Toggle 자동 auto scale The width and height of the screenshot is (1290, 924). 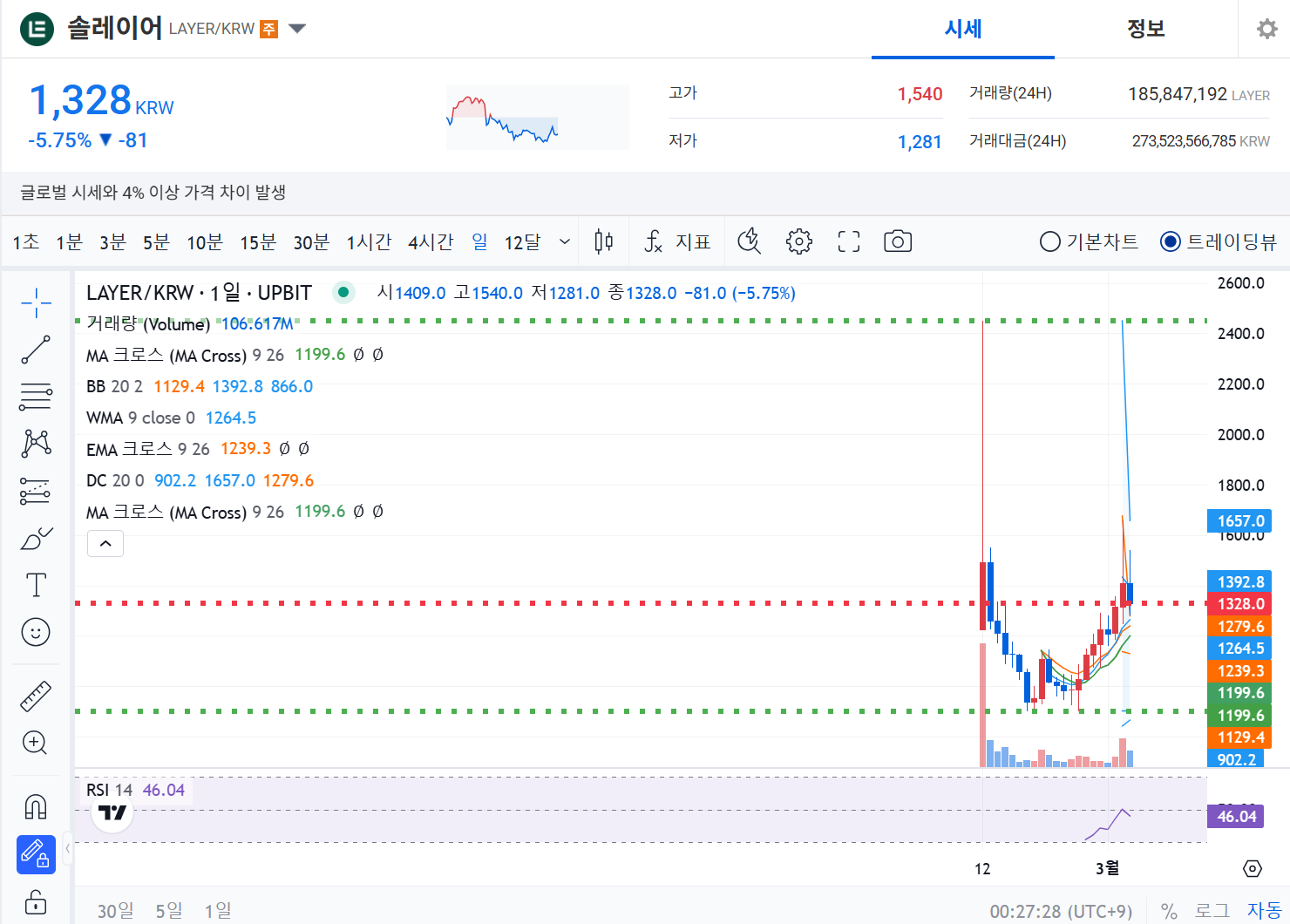1265,911
